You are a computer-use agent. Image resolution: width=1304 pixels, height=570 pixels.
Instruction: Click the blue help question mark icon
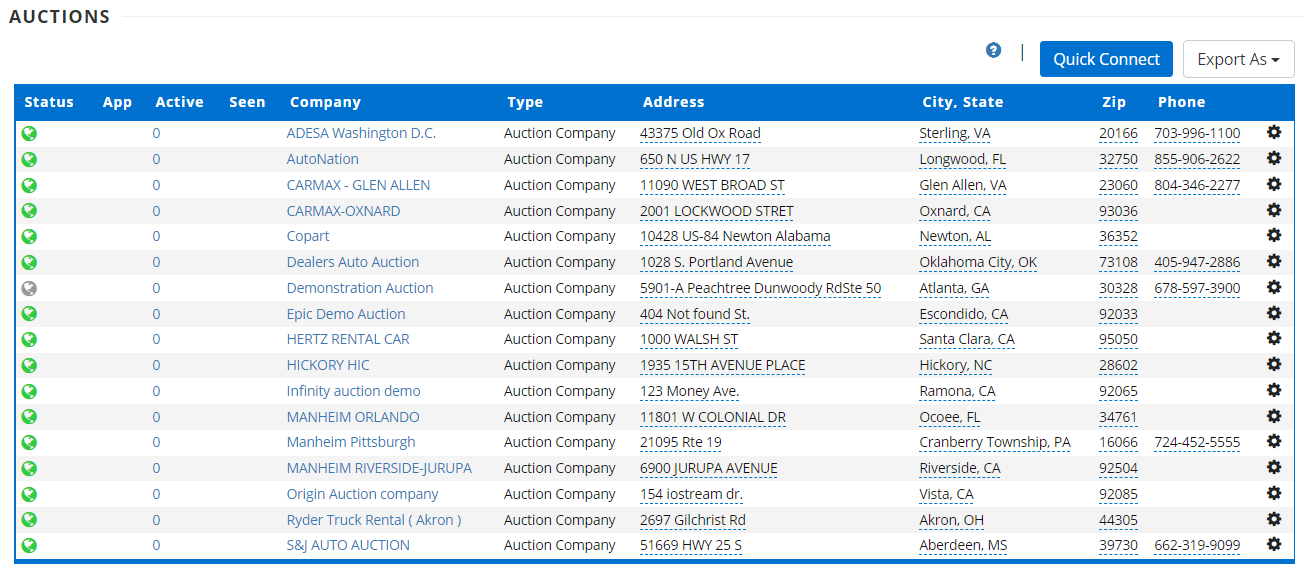click(993, 50)
